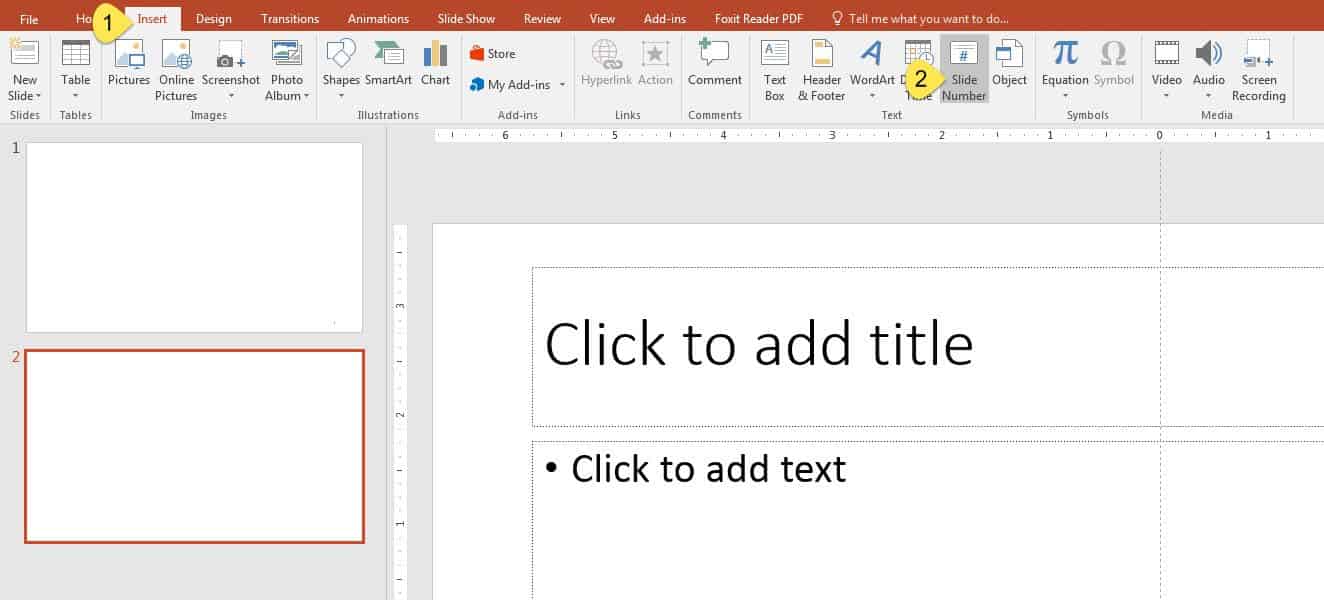The height and width of the screenshot is (600, 1324).
Task: Switch to the Animations tab
Action: tap(377, 17)
